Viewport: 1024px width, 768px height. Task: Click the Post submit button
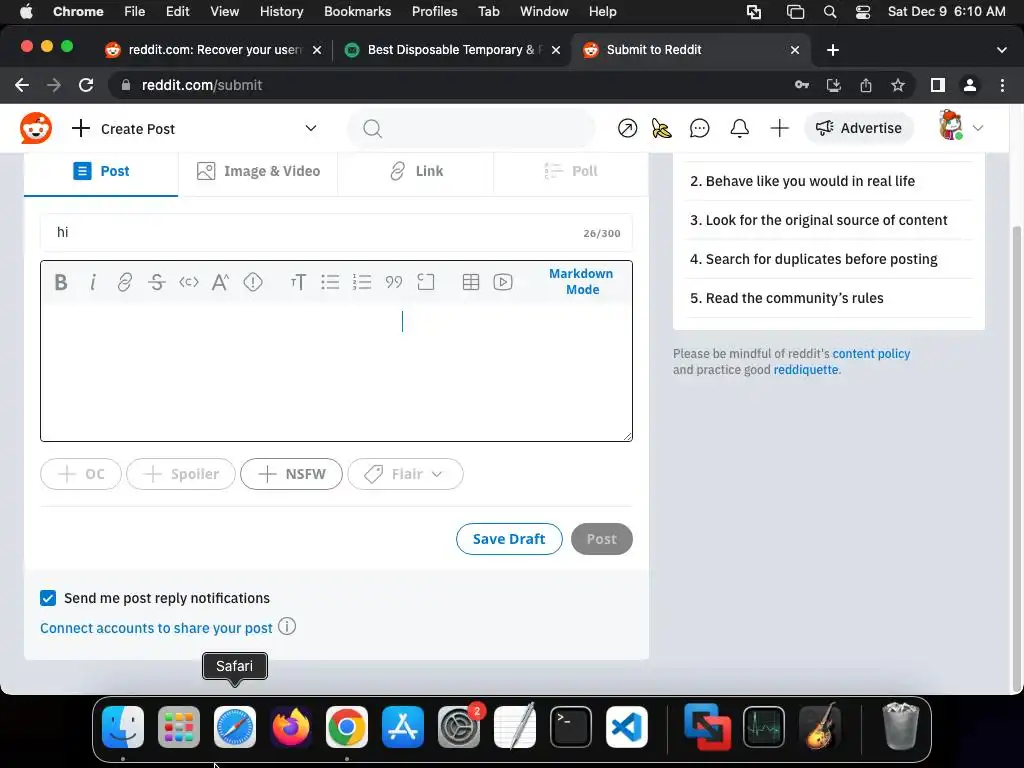(x=601, y=539)
